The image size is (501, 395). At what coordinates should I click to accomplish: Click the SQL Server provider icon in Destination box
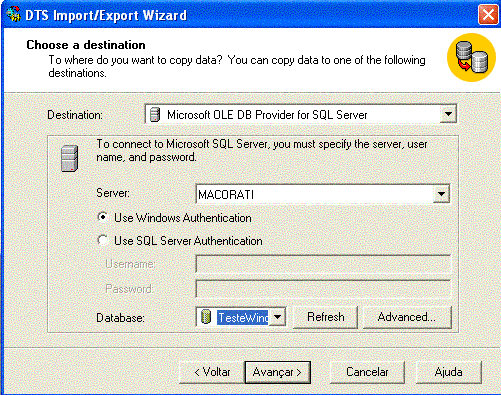pyautogui.click(x=155, y=115)
